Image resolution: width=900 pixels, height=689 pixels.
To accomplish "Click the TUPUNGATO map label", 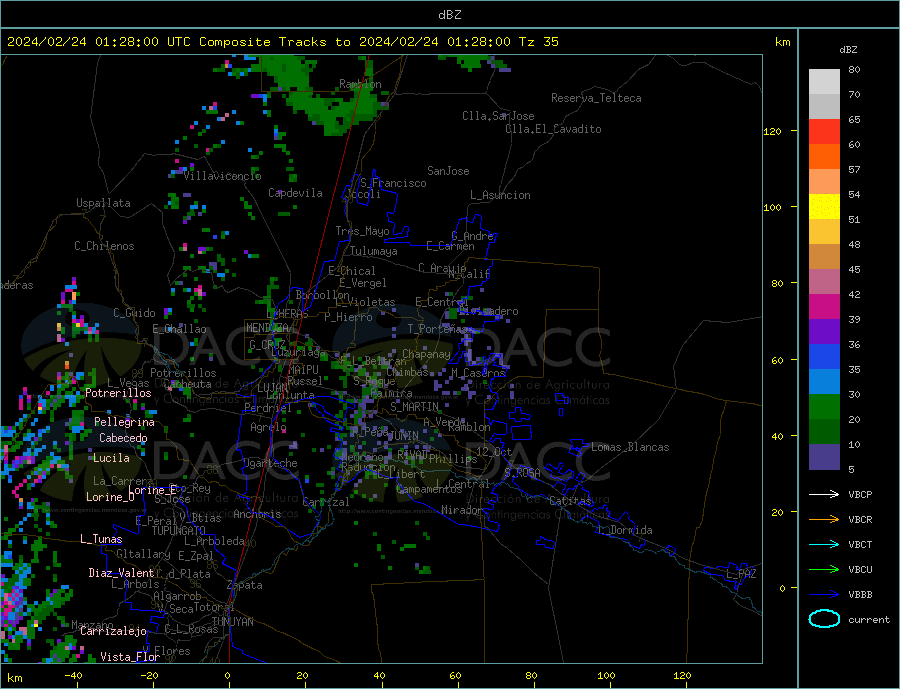I will [x=179, y=531].
